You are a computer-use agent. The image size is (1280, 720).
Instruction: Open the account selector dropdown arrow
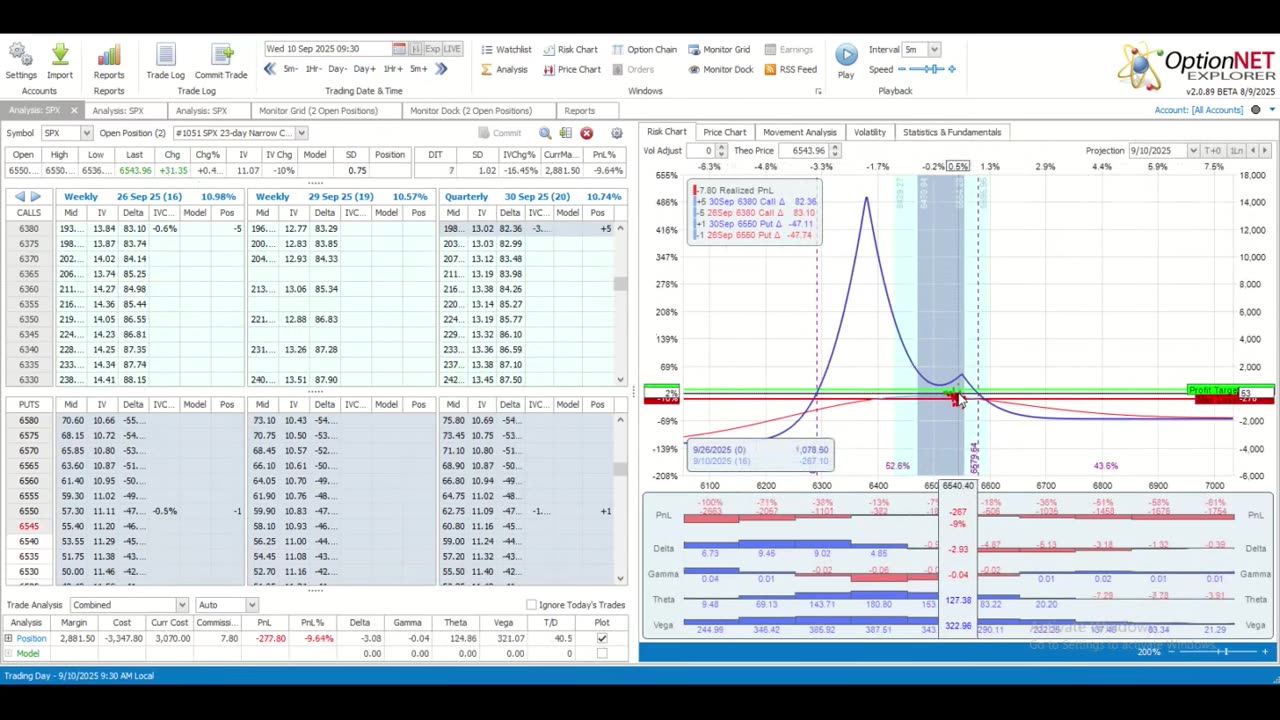(x=1272, y=110)
